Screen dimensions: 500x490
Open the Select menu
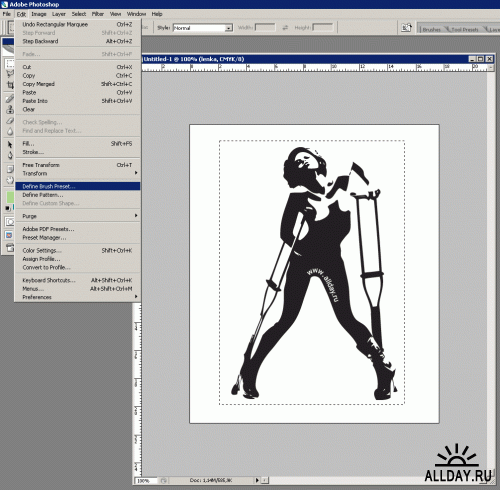79,14
